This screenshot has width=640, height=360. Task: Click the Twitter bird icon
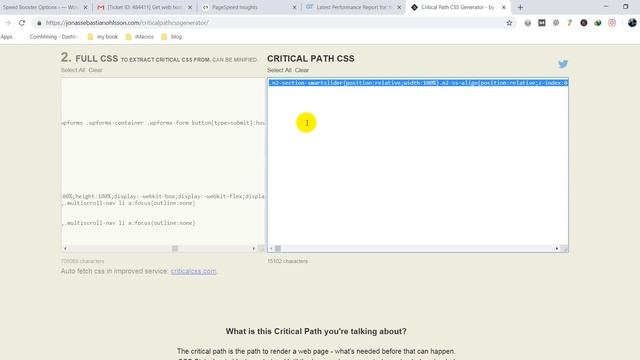(x=563, y=64)
